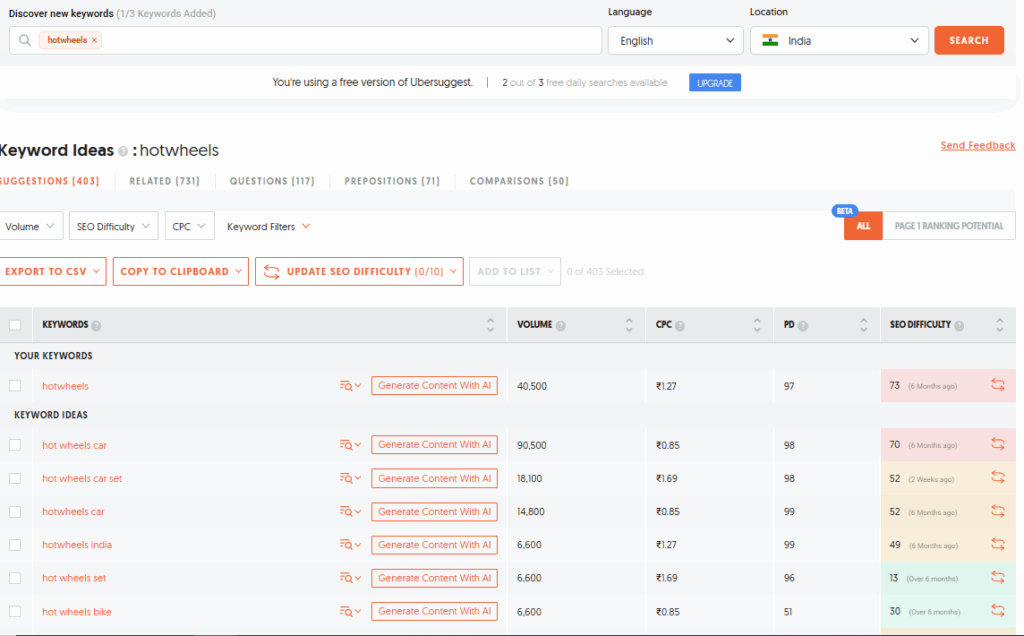Switch to SUGGESTIONS (403) tab
This screenshot has width=1024, height=636.
pyautogui.click(x=50, y=181)
